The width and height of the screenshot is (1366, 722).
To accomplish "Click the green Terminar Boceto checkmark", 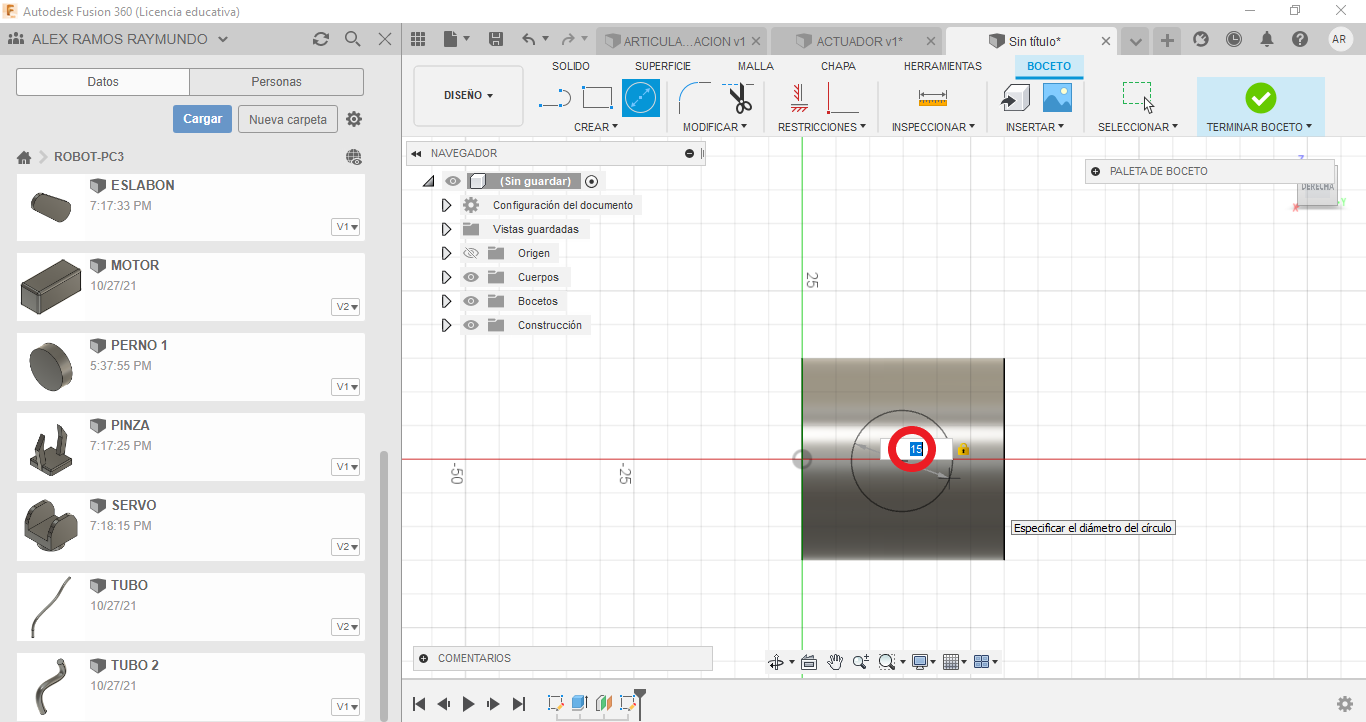I will [x=1260, y=98].
